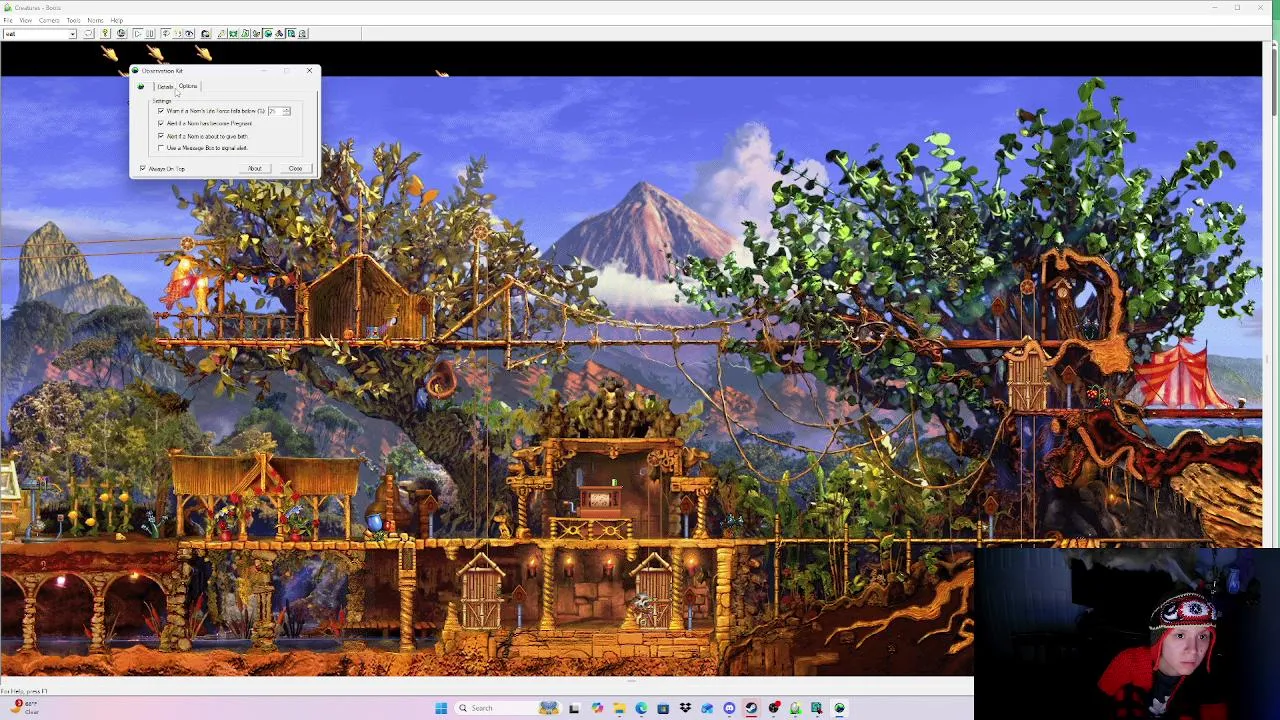Click the camera snapshot toolbar icon
This screenshot has height=720, width=1280.
click(x=205, y=34)
